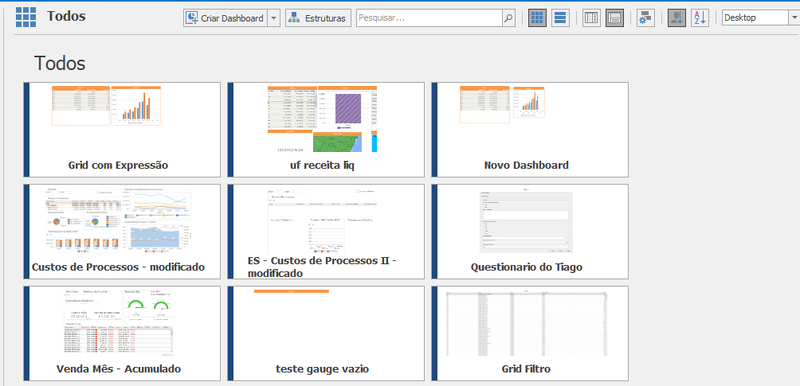800x386 pixels.
Task: Open the Criar Dashboard dropdown arrow
Action: 274,18
